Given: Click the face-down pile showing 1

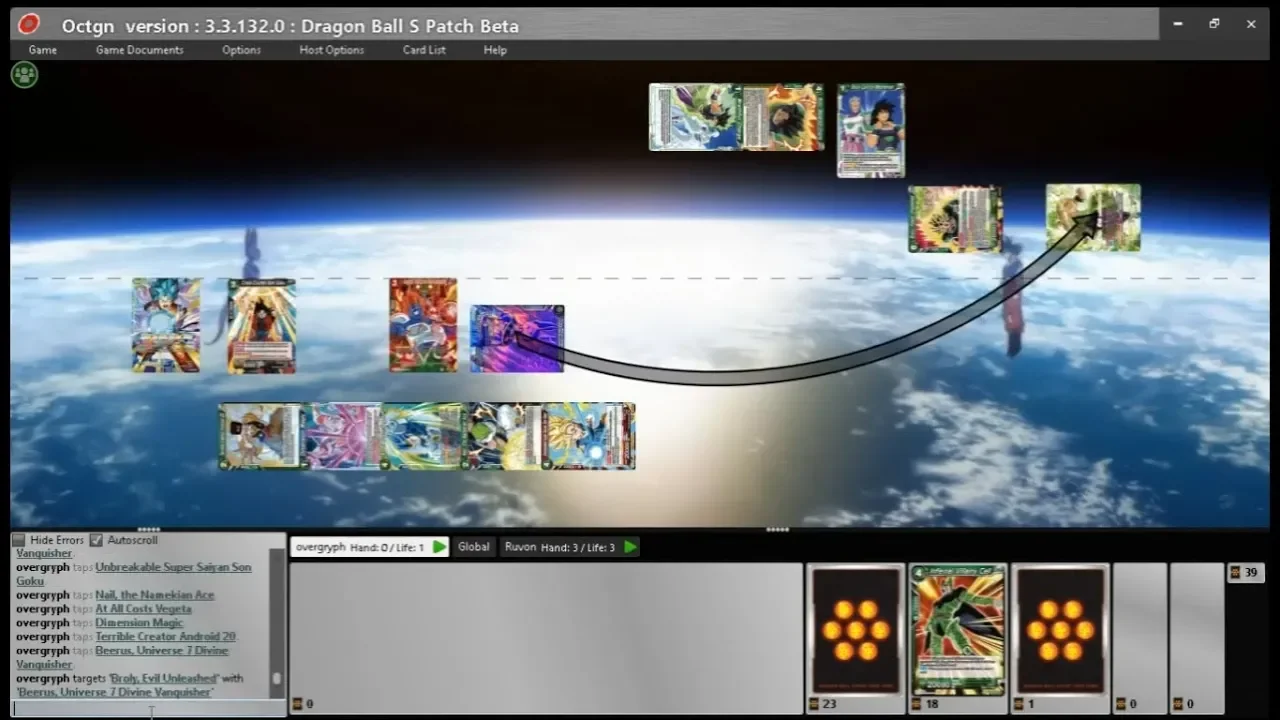Looking at the screenshot, I should (x=1060, y=630).
